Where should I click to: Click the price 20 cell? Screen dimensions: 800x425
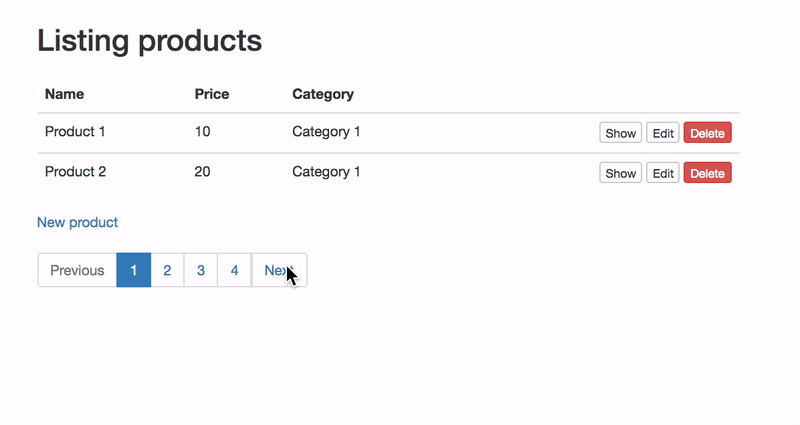click(x=202, y=171)
